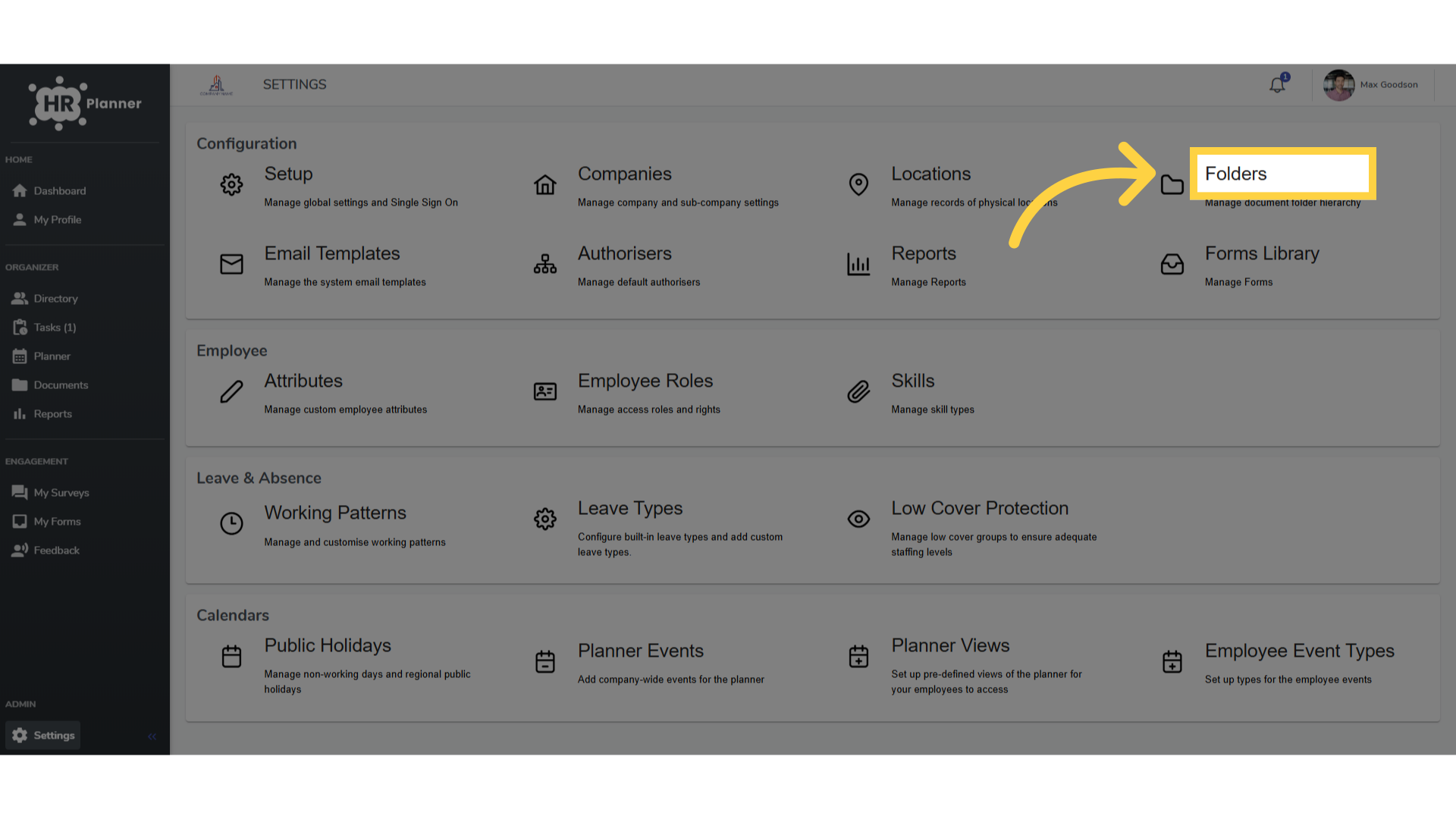Open Directory from the sidebar

coord(45,298)
